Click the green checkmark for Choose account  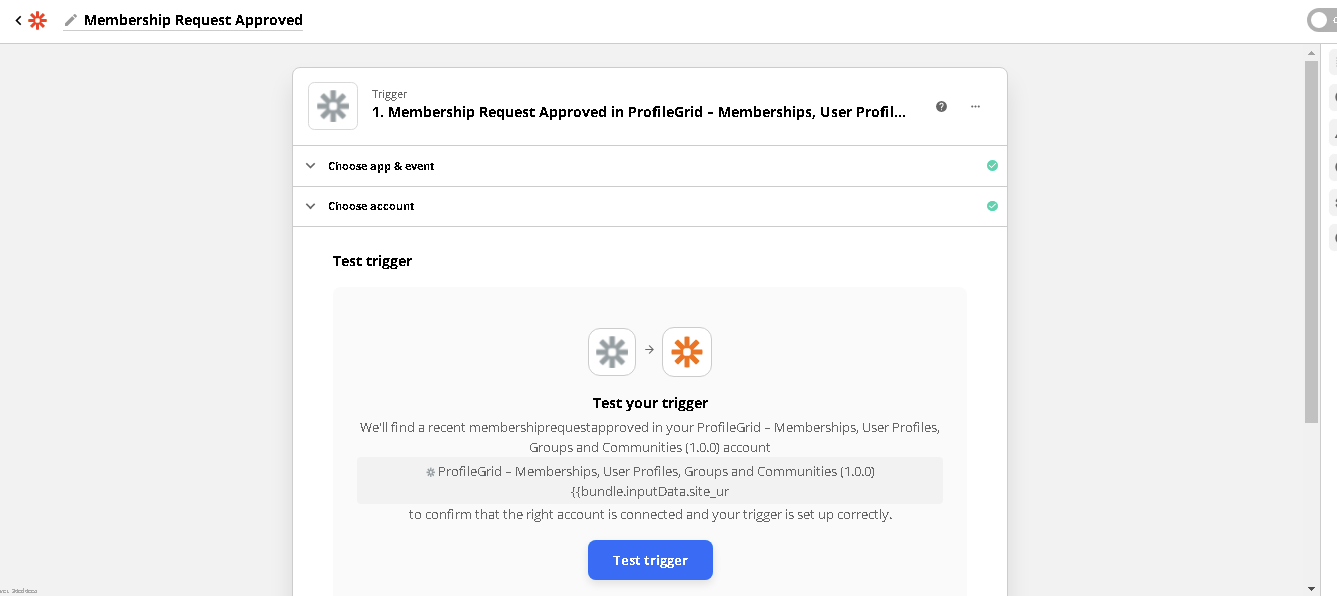point(992,206)
